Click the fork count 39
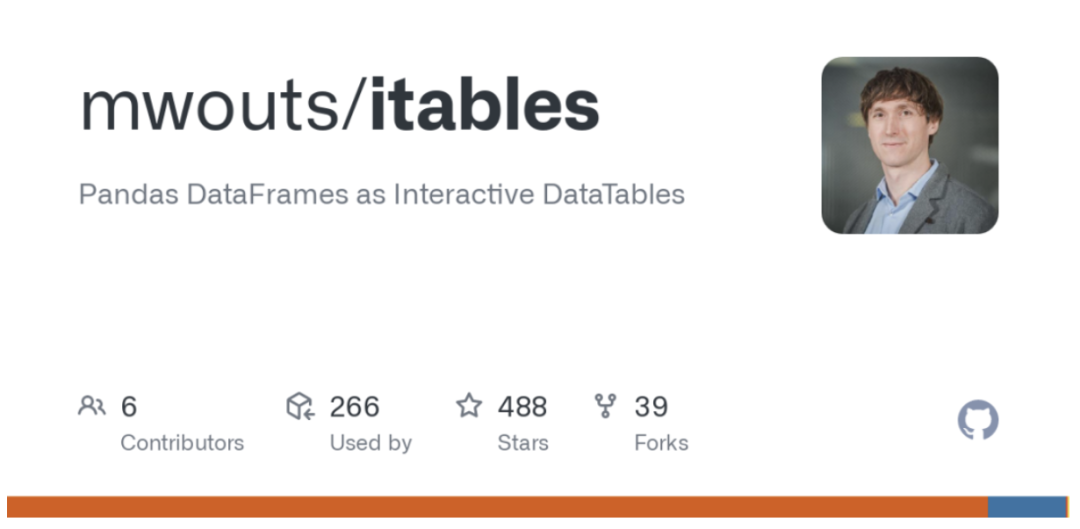The width and height of the screenshot is (1080, 529). click(x=651, y=407)
